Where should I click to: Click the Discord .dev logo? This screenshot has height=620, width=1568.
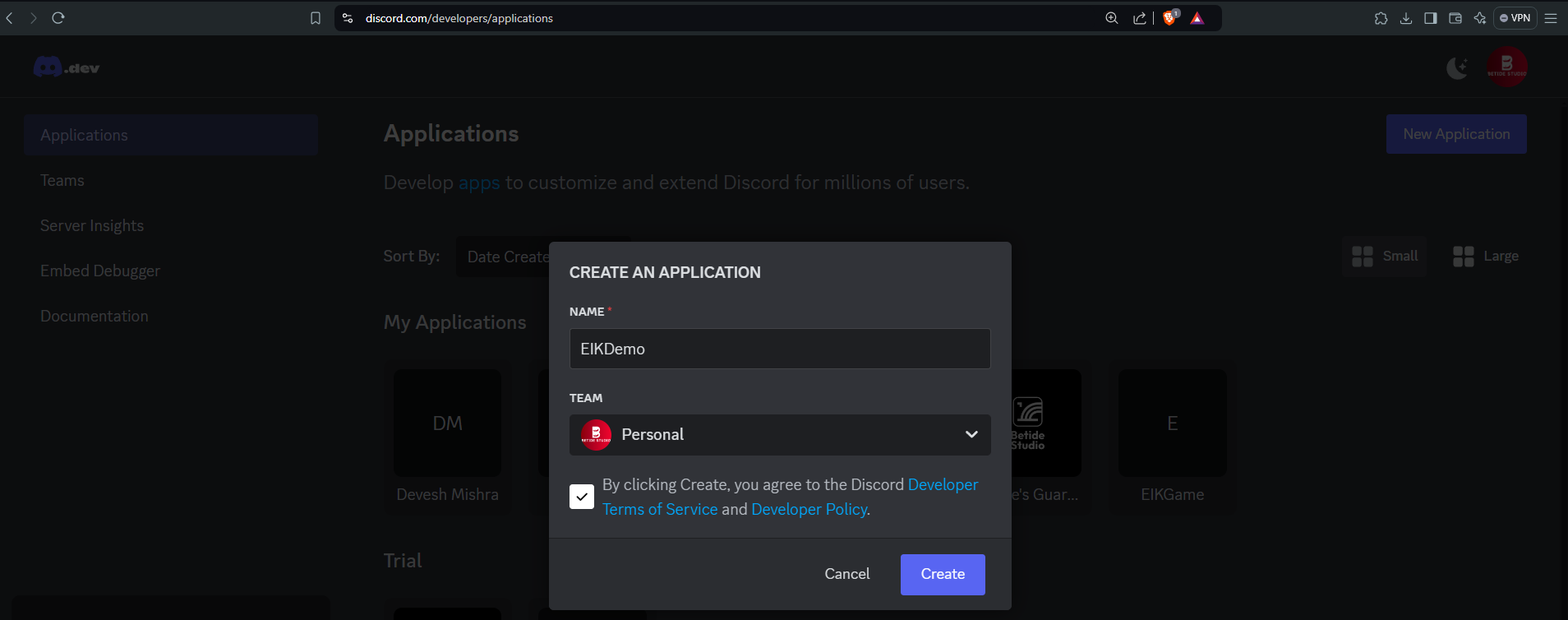click(67, 67)
